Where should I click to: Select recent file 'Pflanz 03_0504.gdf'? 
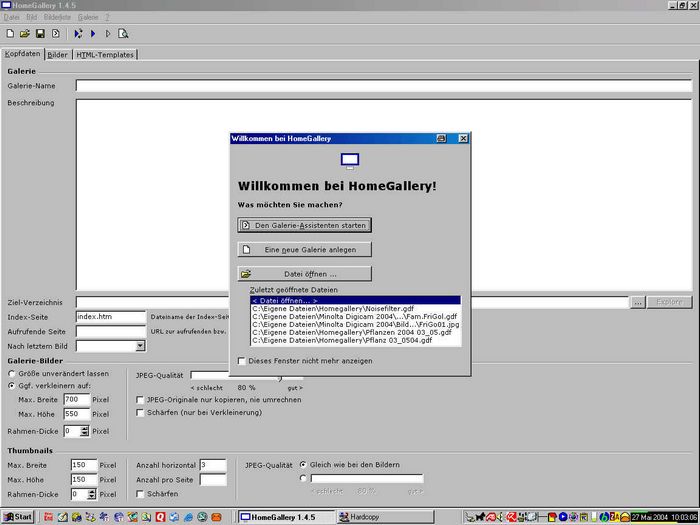pos(355,340)
